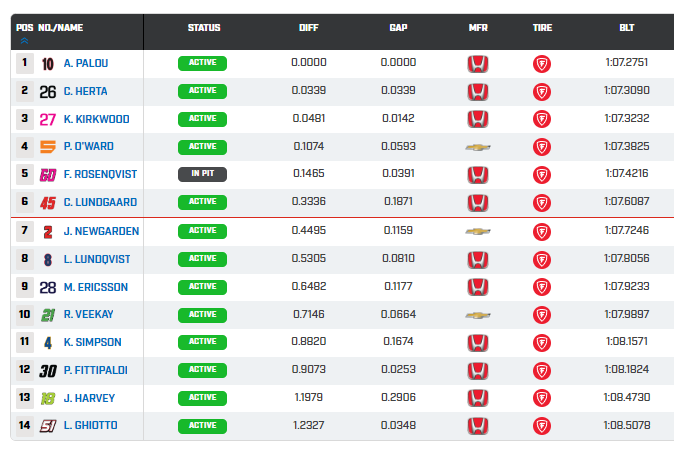The width and height of the screenshot is (674, 449).
Task: Click J. Newgarden's Chevrolet logo
Action: click(x=478, y=231)
